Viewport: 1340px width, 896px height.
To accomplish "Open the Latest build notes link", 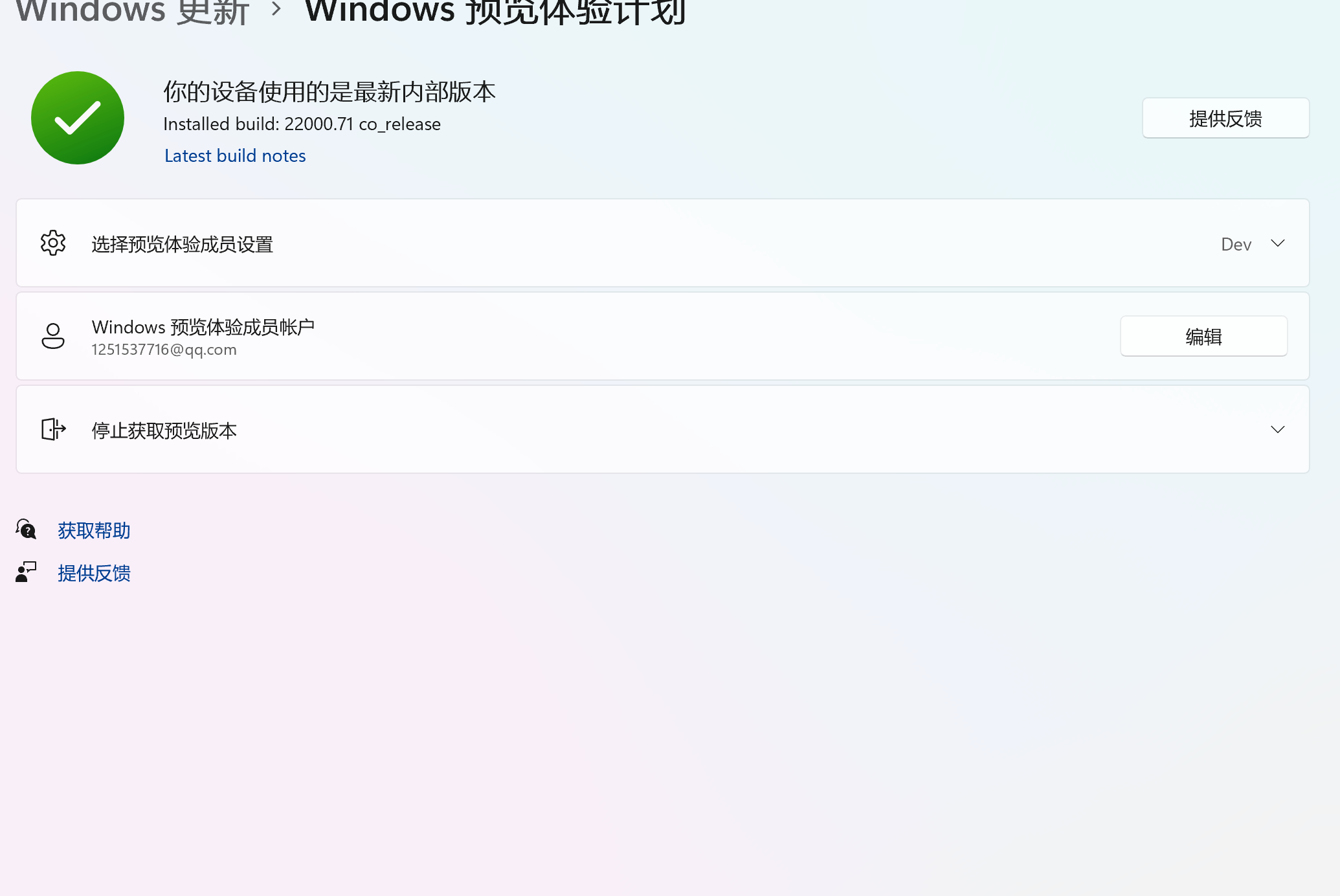I will coord(235,156).
